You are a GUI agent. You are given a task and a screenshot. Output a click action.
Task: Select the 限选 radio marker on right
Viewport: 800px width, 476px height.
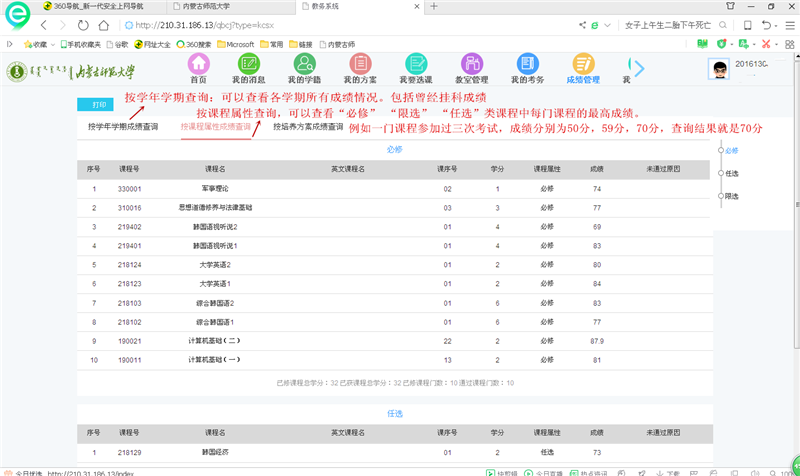coord(720,196)
